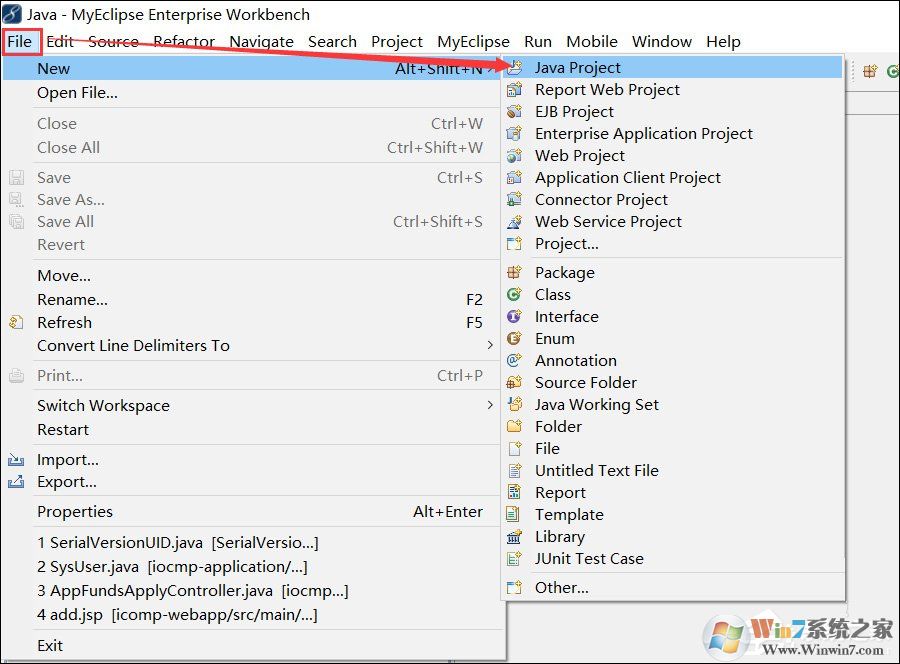Click the JUnit Test Case icon
This screenshot has width=900, height=664.
(x=515, y=559)
